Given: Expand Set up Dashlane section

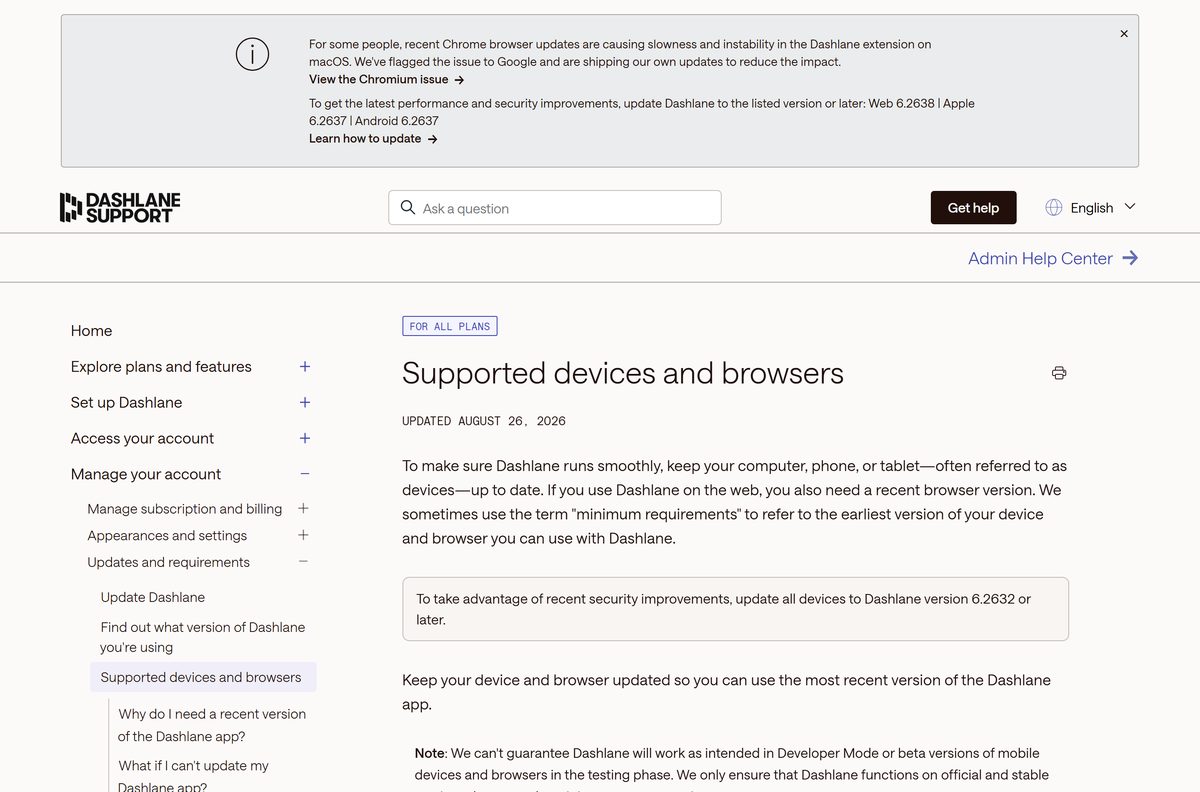Looking at the screenshot, I should (305, 403).
